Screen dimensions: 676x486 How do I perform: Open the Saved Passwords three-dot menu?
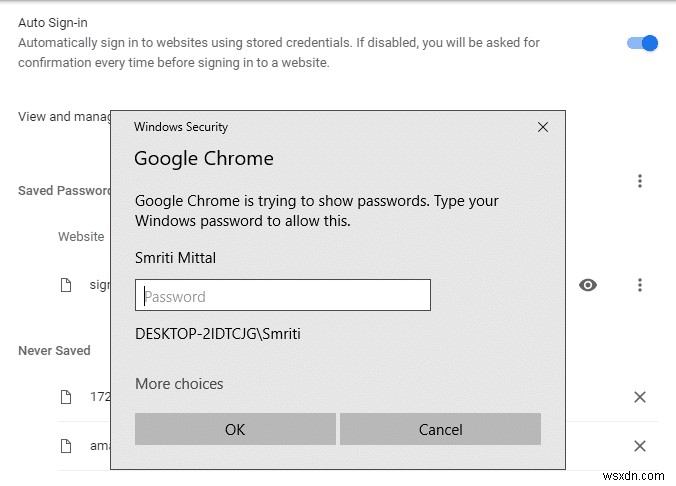point(640,181)
